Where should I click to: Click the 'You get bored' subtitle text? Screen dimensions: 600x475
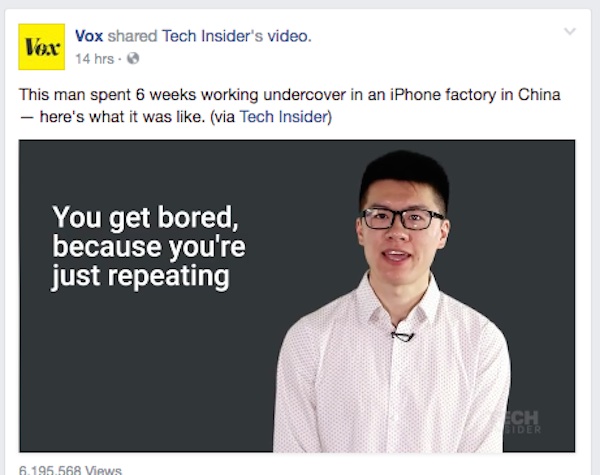[x=145, y=218]
